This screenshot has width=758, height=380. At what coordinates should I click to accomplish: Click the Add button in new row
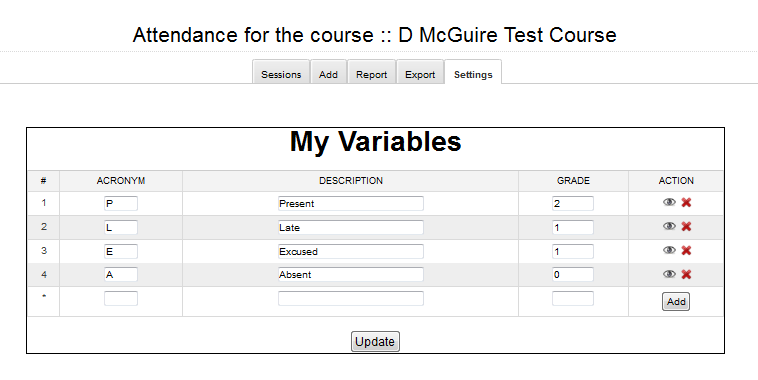pos(676,302)
